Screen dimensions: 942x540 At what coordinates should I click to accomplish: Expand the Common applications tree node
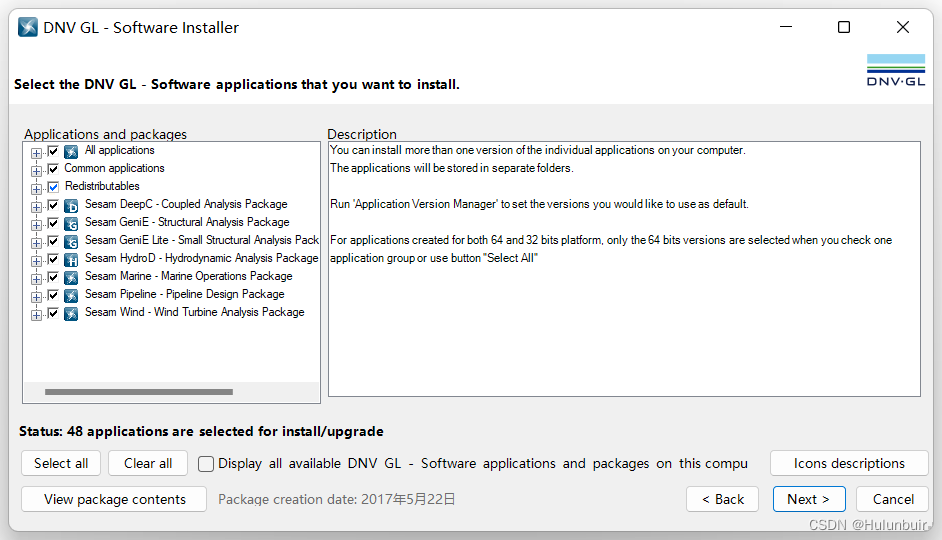pyautogui.click(x=37, y=171)
